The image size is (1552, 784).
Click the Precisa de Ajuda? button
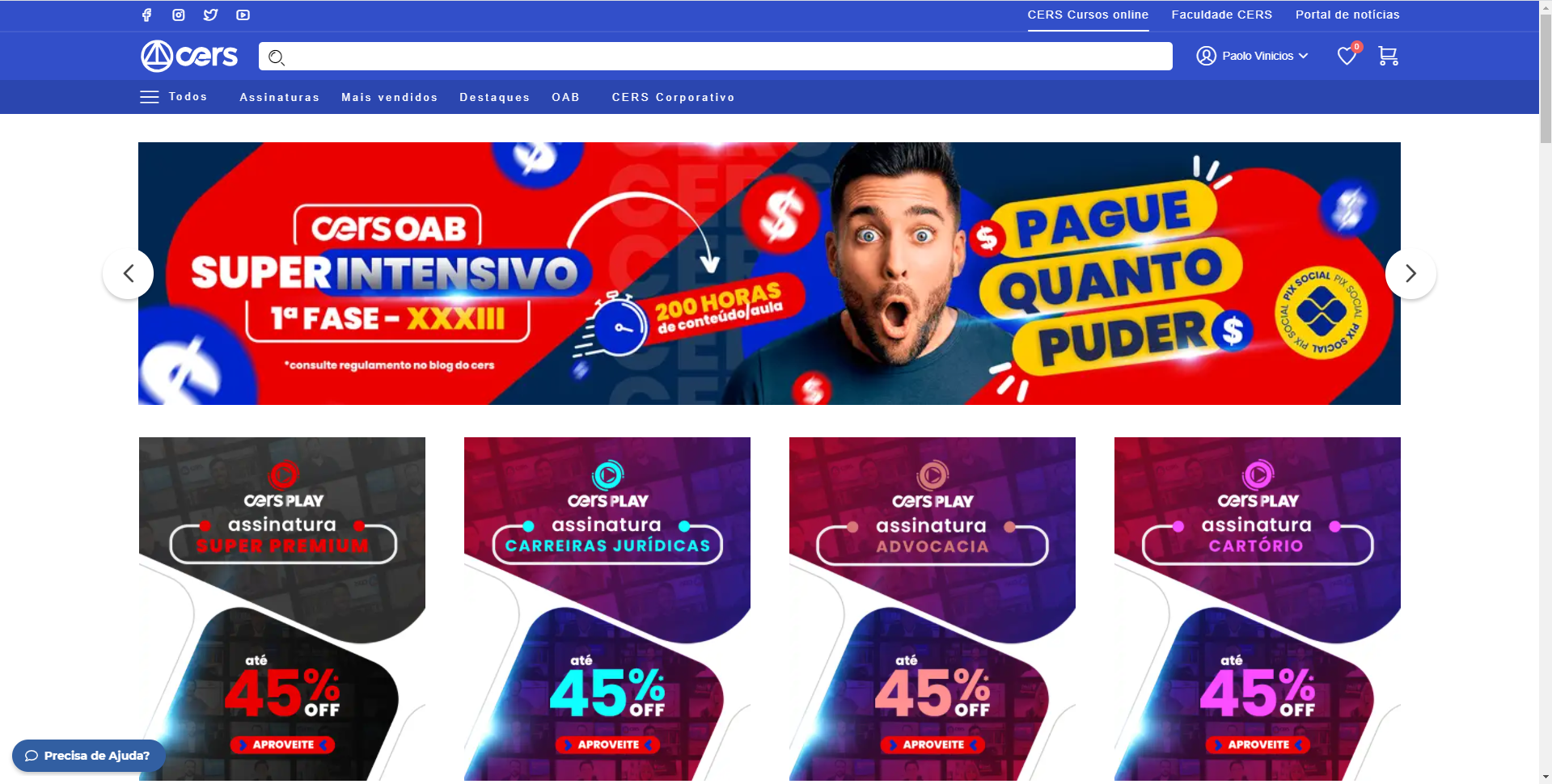(x=88, y=756)
